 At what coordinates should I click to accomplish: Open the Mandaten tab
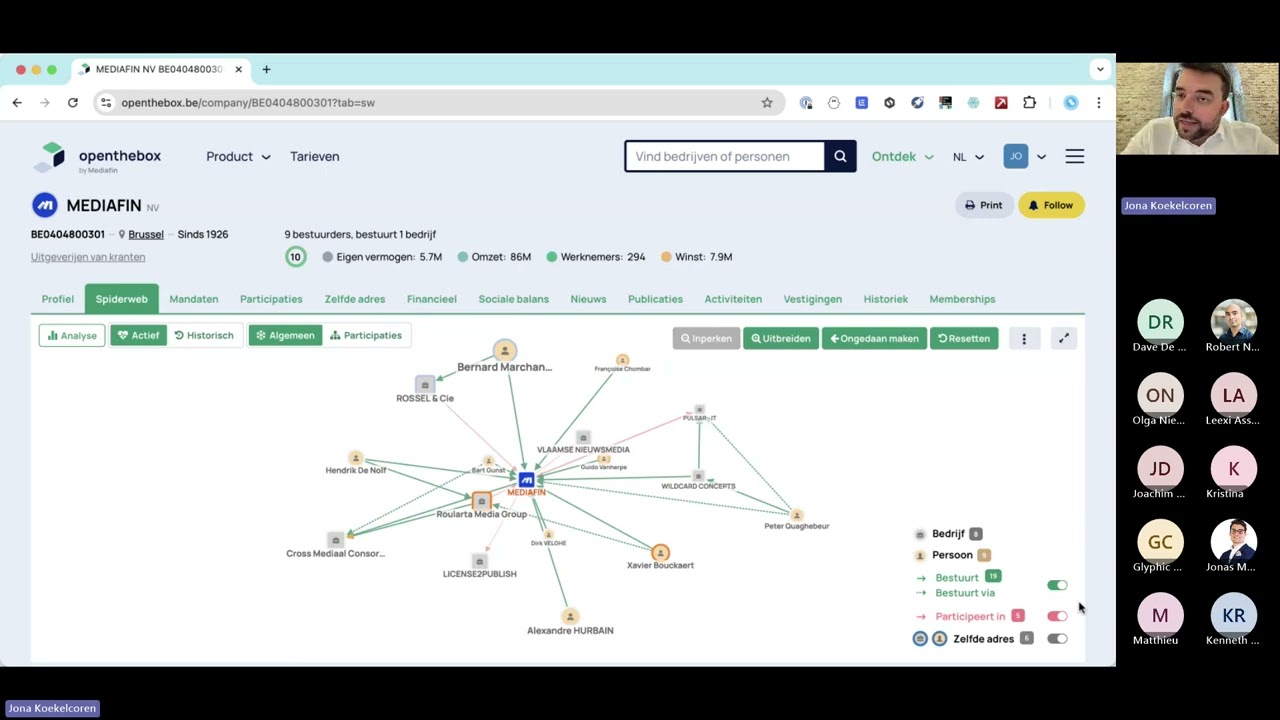194,299
